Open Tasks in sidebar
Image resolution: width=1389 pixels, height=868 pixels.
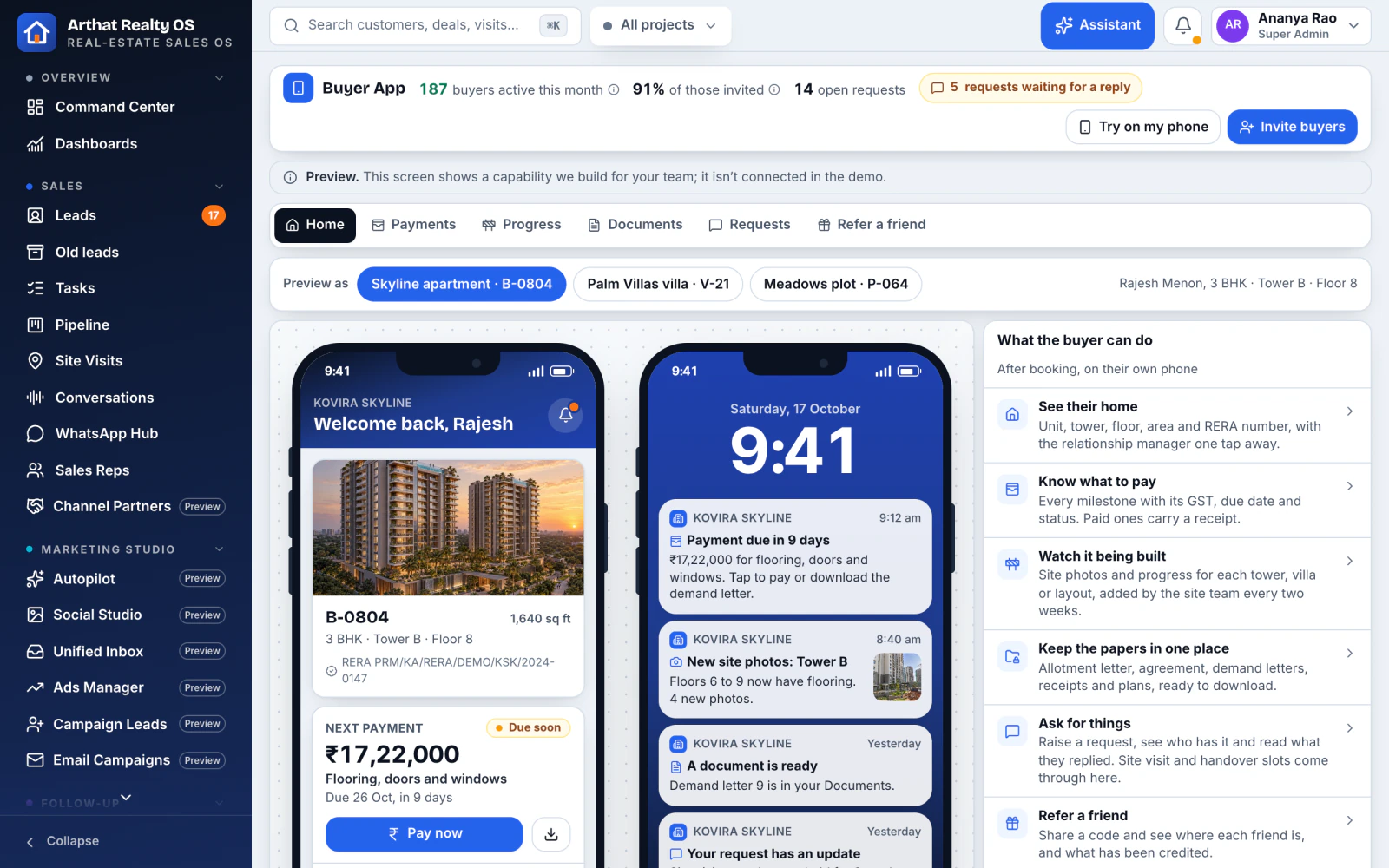coord(126,288)
